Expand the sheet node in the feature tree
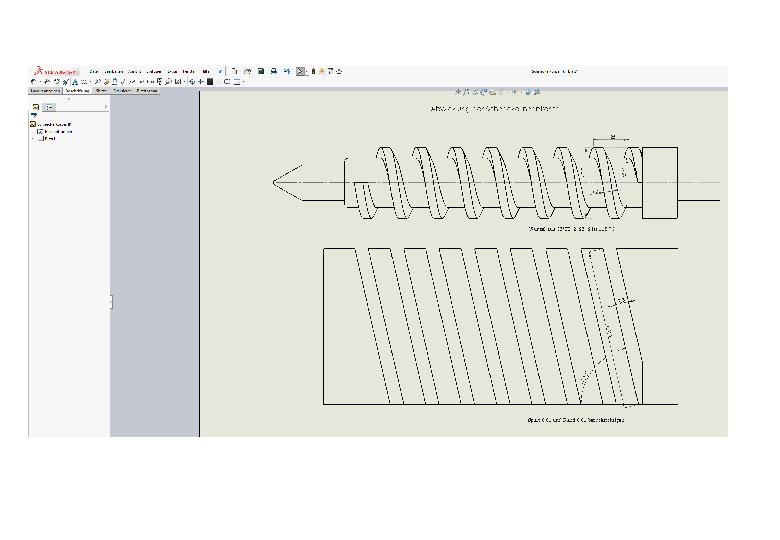This screenshot has height=540, width=780. [x=34, y=139]
